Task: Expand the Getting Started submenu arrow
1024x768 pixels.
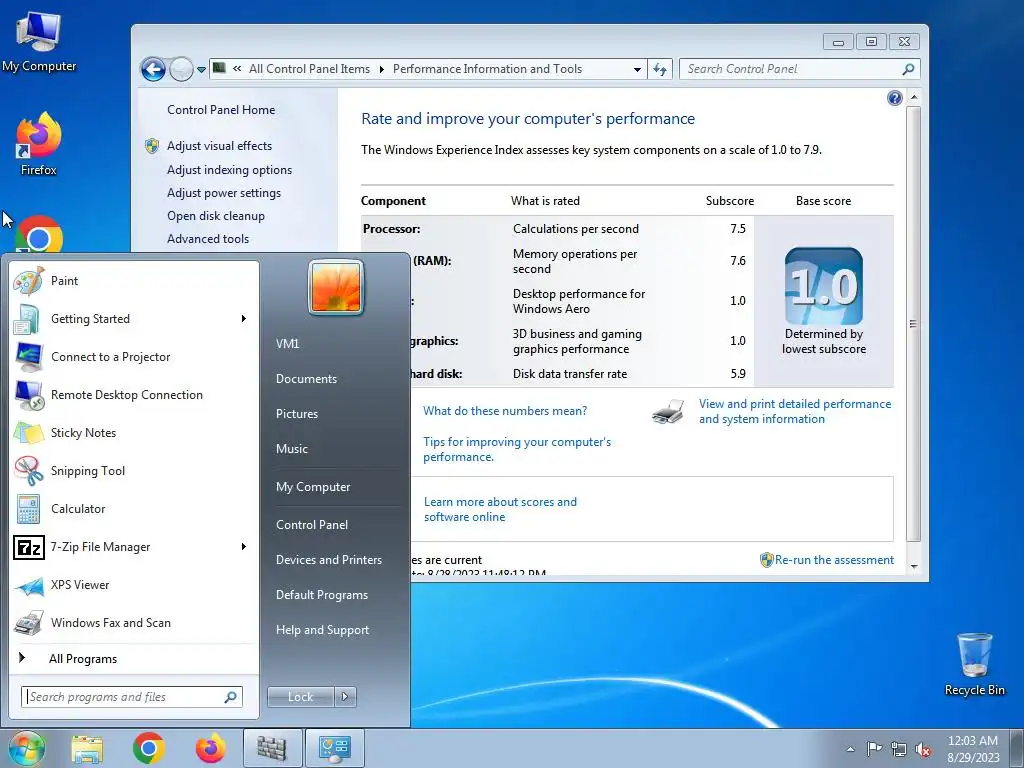Action: tap(244, 319)
